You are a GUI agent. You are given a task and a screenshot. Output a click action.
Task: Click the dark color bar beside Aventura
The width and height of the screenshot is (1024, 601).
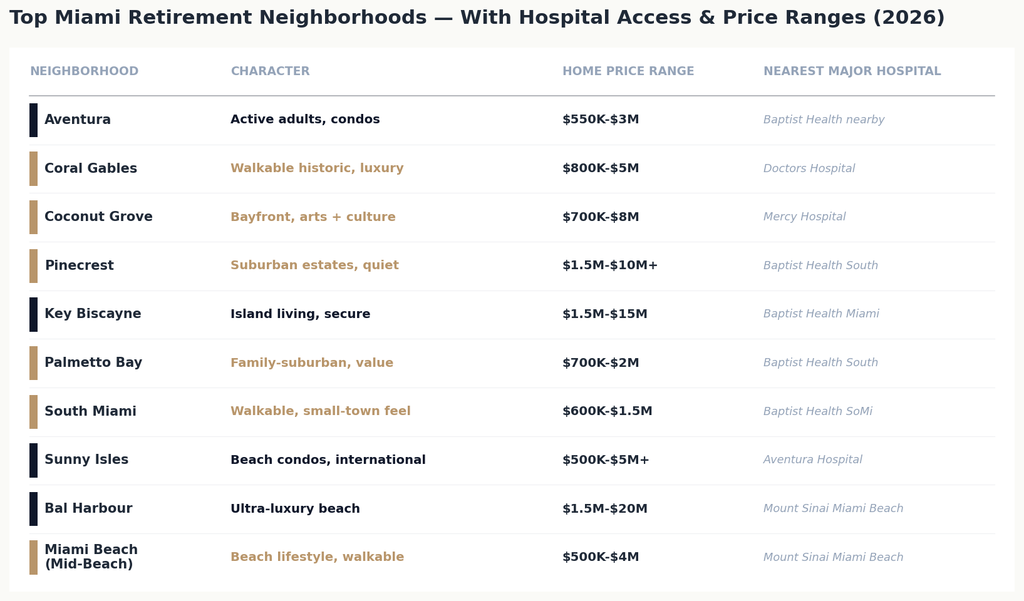(33, 120)
